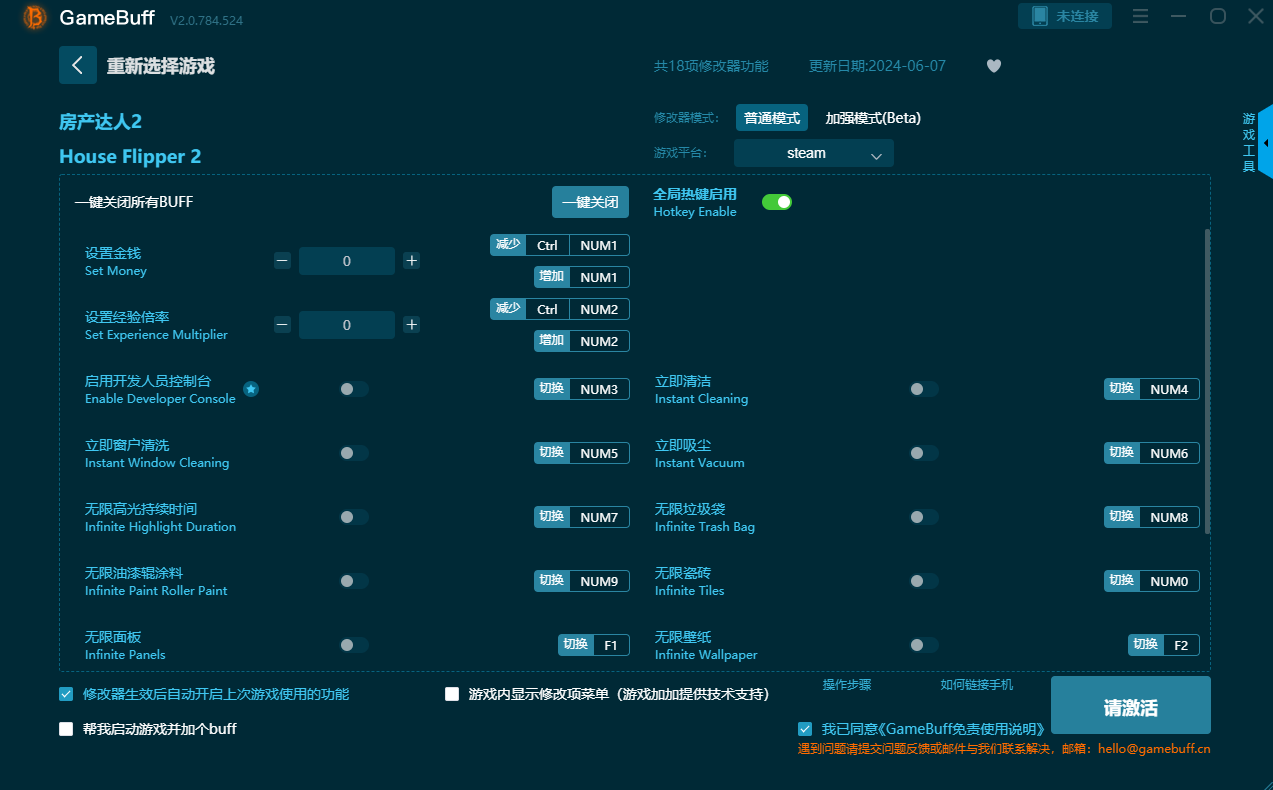The width and height of the screenshot is (1273, 790).
Task: Click NUM5 hotkey for Instant Window Cleaning
Action: (599, 453)
